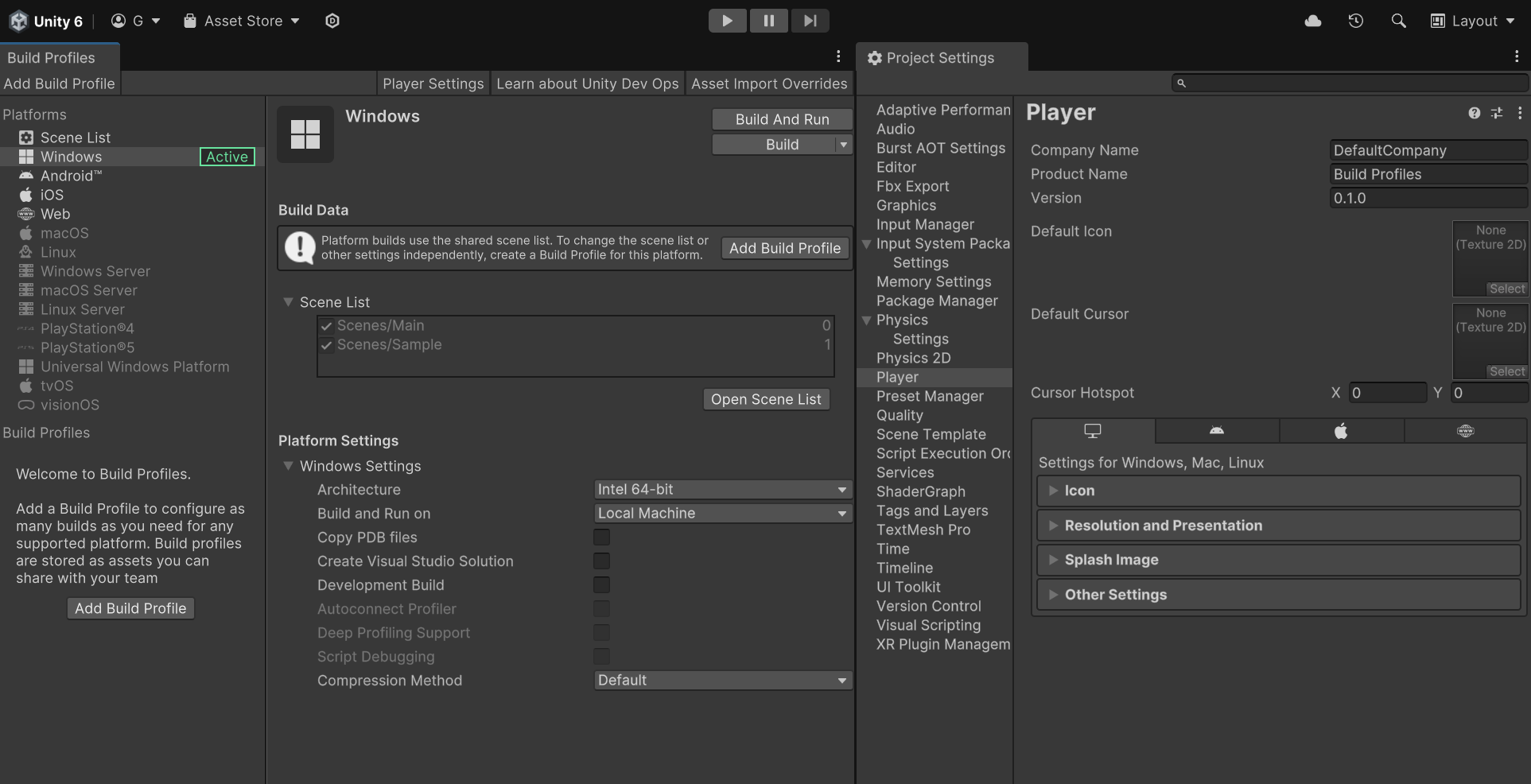Screen dimensions: 1531x784
Task: Switch to the Project Settings tab
Action: [942, 57]
